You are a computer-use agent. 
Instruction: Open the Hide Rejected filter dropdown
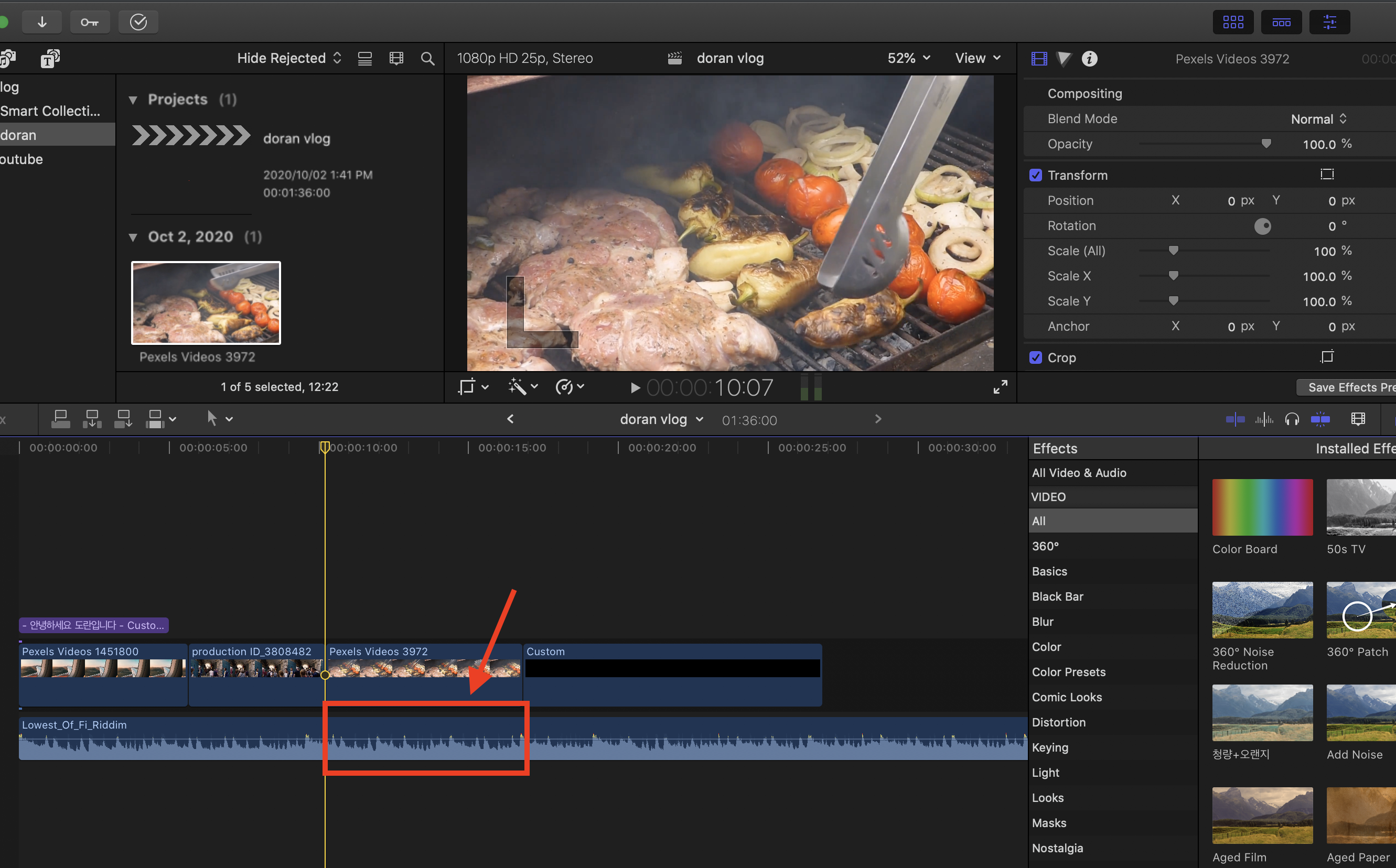tap(289, 59)
